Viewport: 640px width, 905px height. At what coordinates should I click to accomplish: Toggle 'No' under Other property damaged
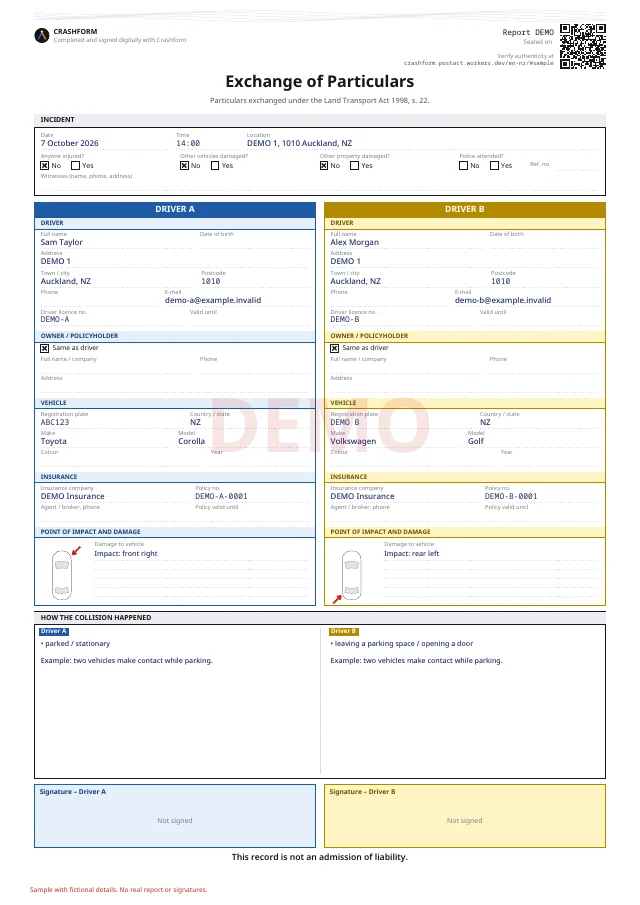[324, 166]
